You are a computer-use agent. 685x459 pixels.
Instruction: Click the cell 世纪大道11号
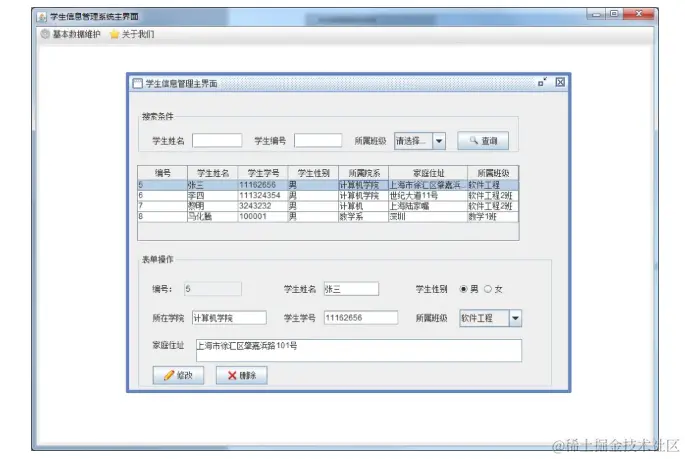point(428,196)
